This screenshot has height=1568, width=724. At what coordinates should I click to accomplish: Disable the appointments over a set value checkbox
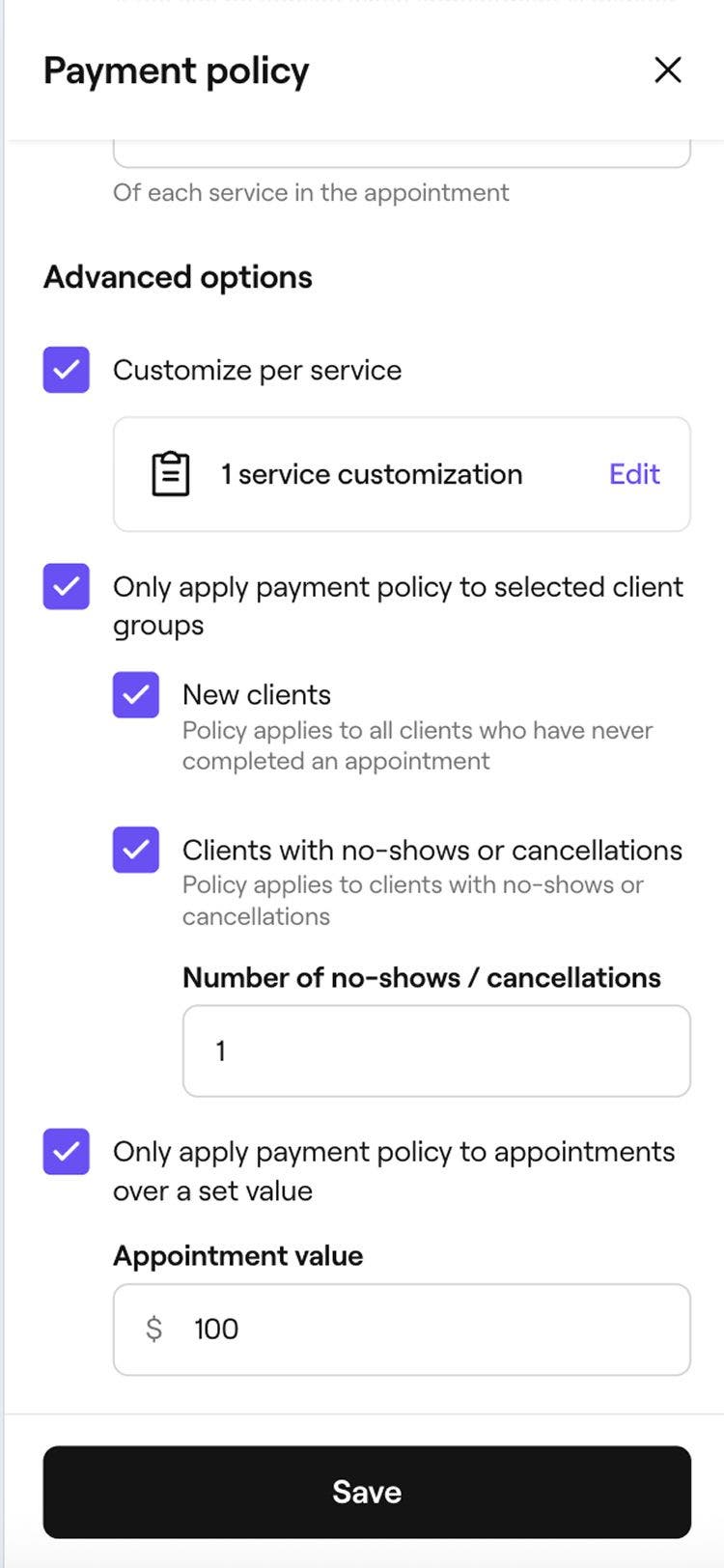[x=67, y=1152]
